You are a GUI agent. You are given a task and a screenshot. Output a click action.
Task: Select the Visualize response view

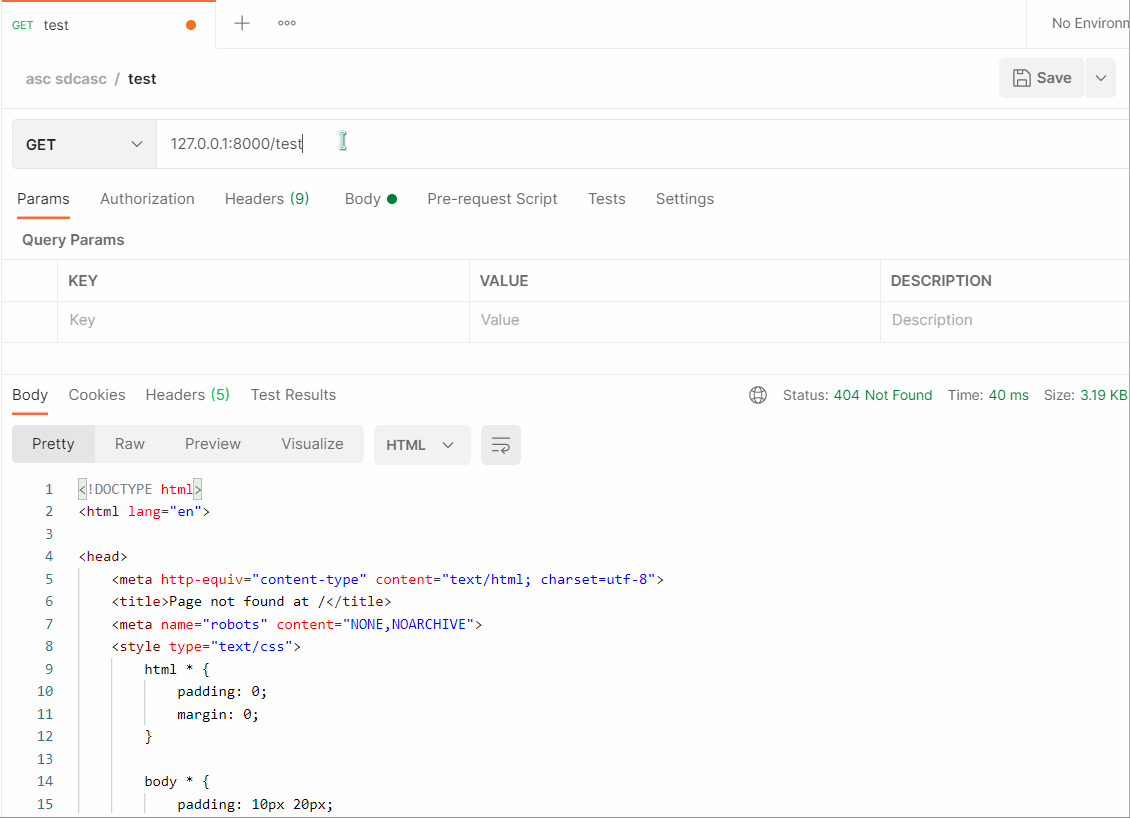click(312, 444)
